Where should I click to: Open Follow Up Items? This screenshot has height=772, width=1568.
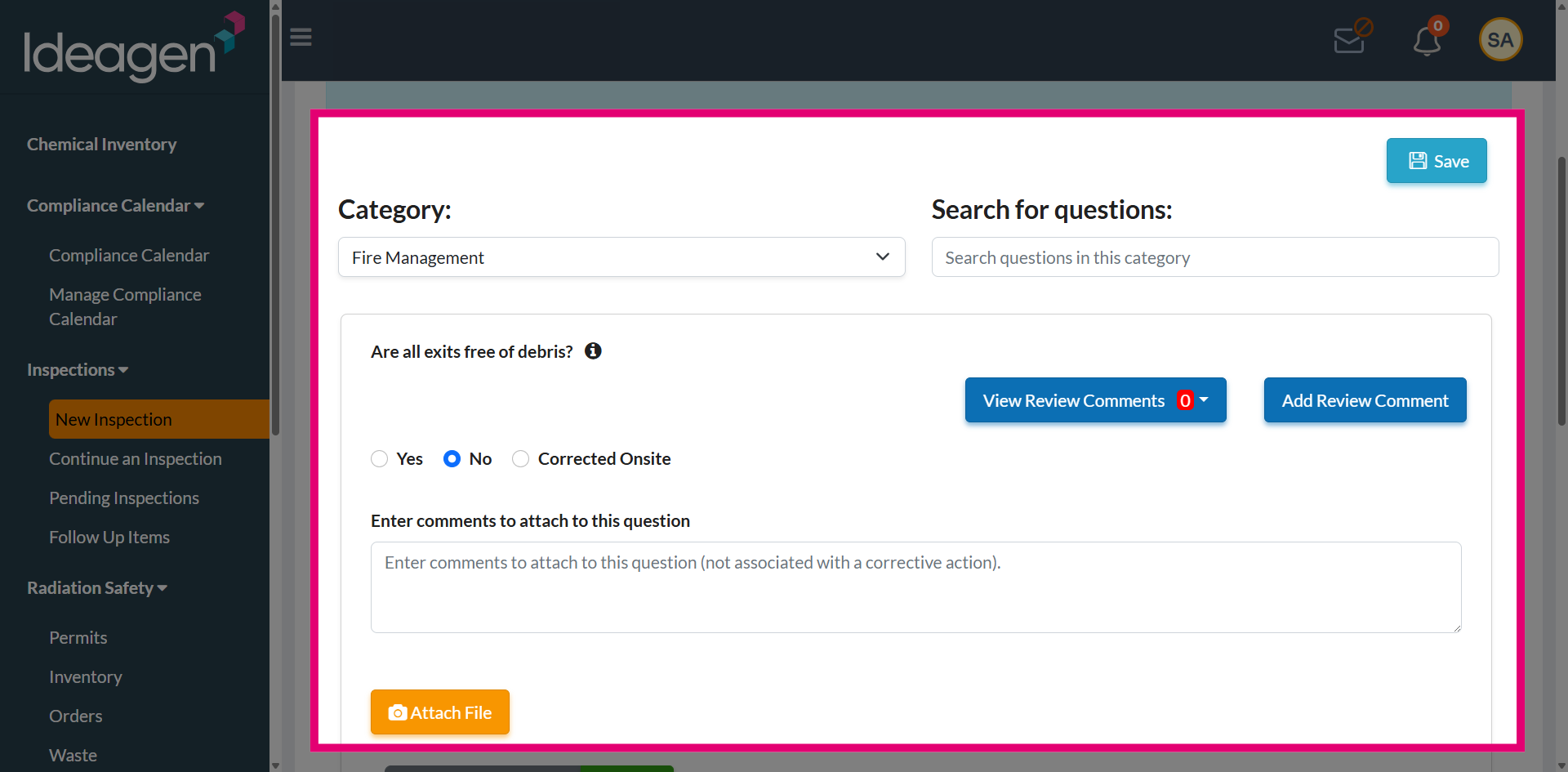click(x=109, y=537)
